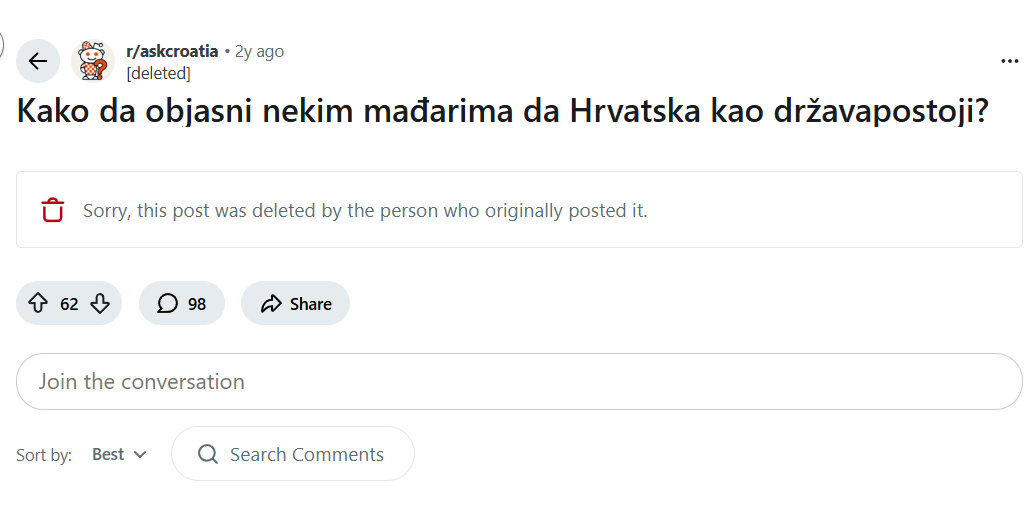Expand the Sort by Best dropdown
This screenshot has width=1031, height=515.
click(x=118, y=455)
